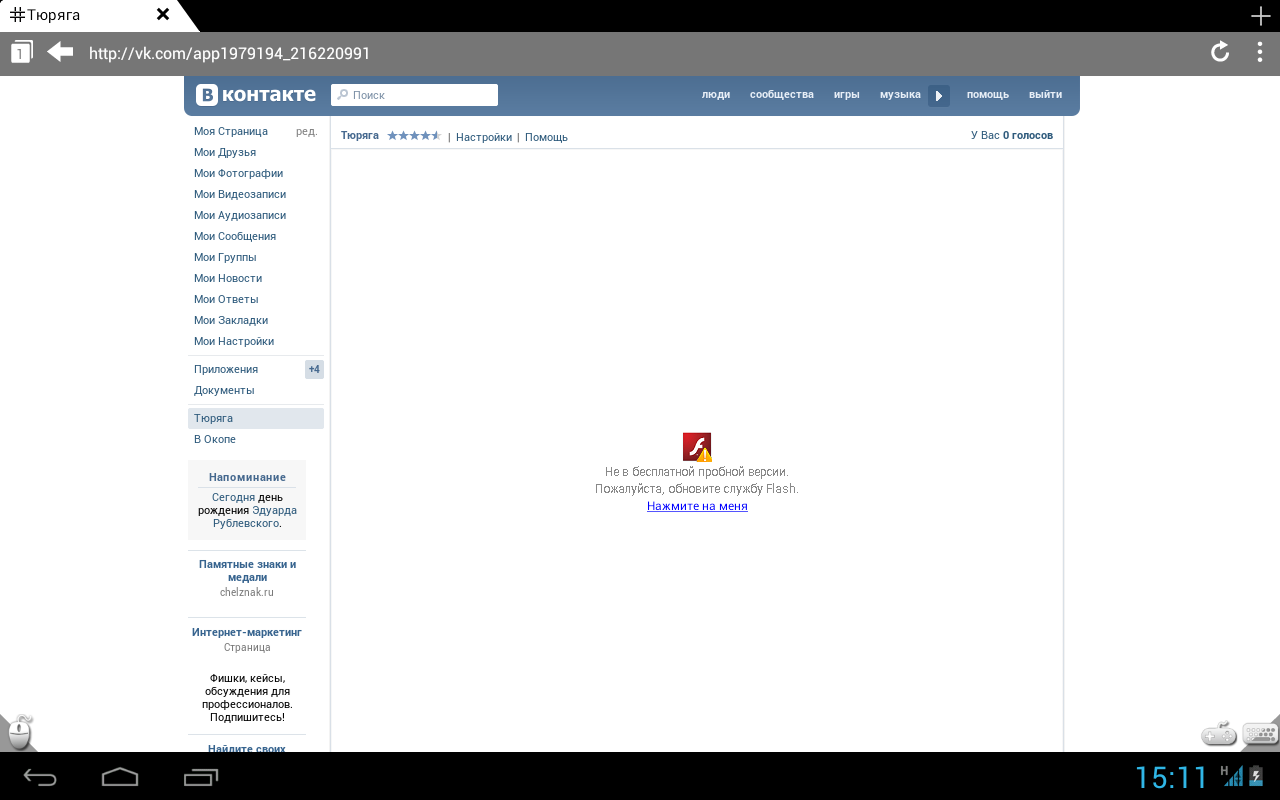This screenshot has width=1280, height=800.
Task: Open Памятные знаки и медали ad
Action: point(247,570)
